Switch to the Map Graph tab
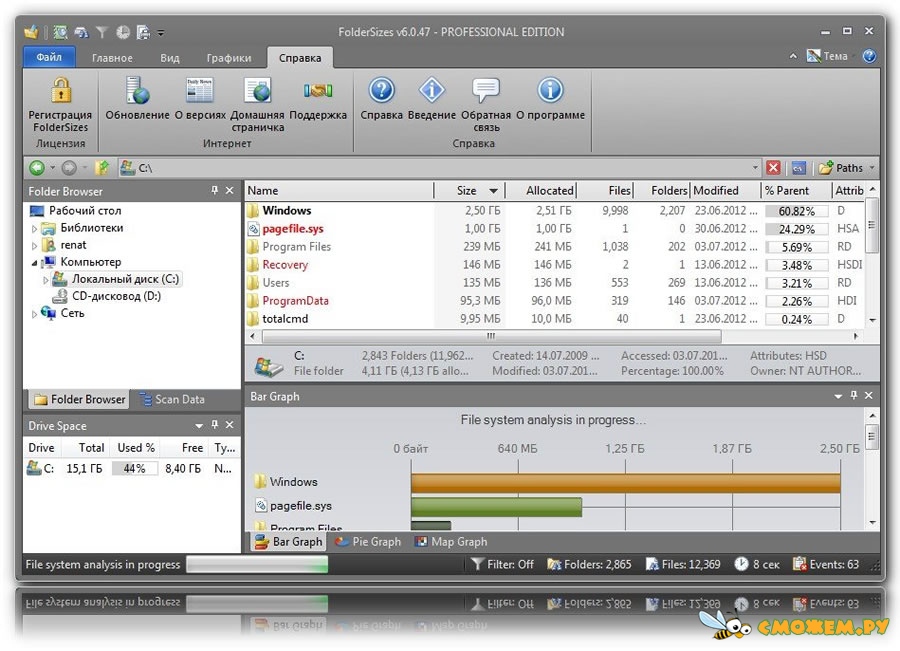 (x=451, y=541)
